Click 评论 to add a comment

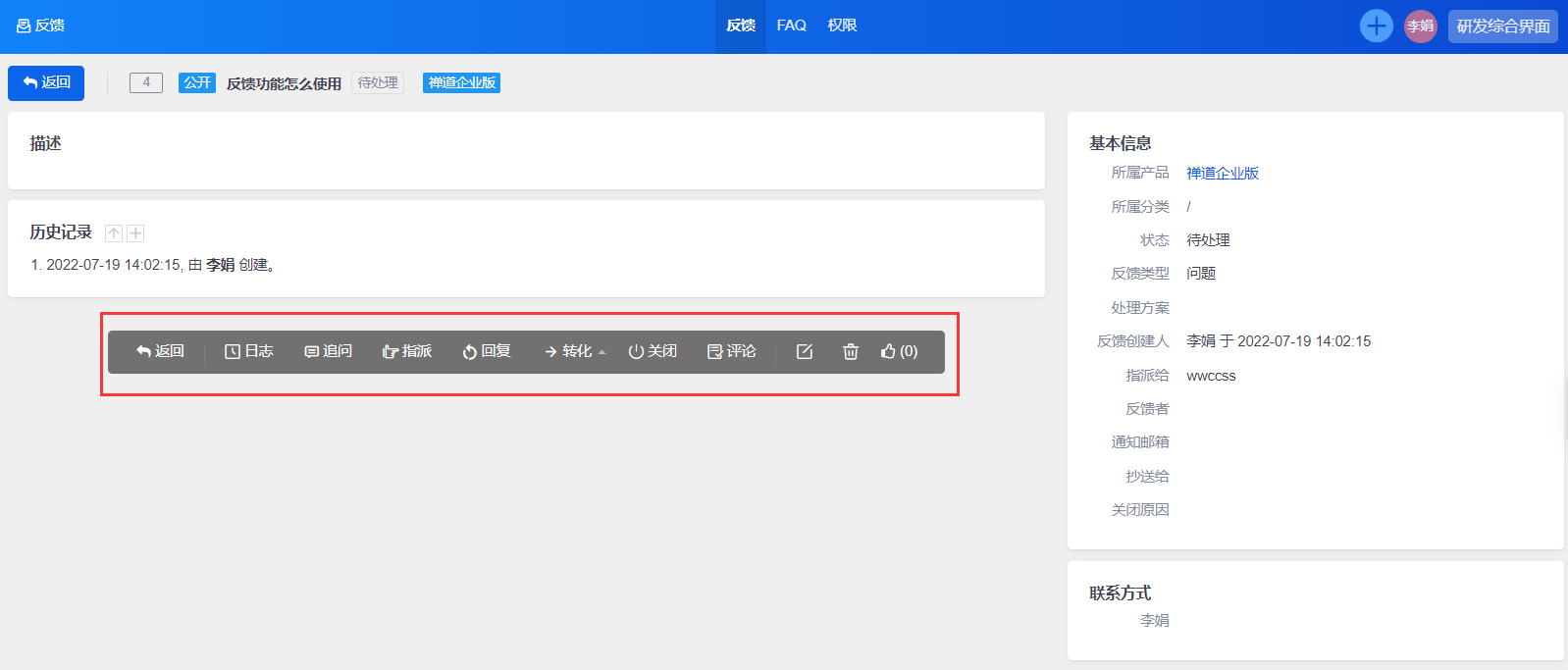coord(732,351)
